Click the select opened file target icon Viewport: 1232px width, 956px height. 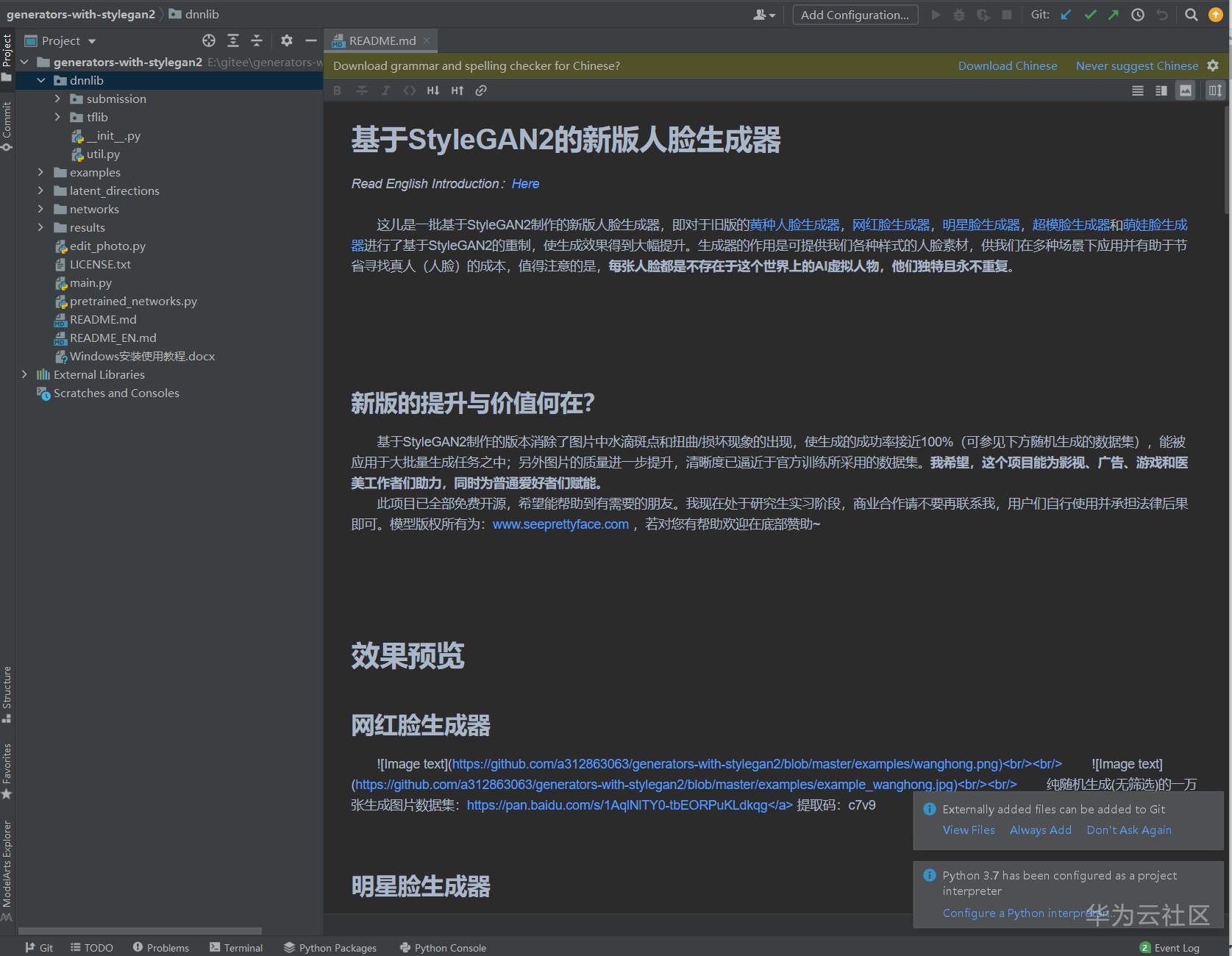(209, 40)
